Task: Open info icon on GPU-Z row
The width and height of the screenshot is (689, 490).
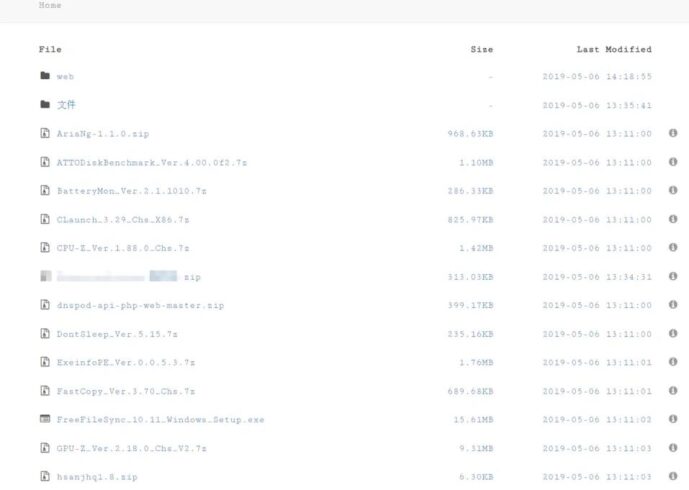Action: 673,449
